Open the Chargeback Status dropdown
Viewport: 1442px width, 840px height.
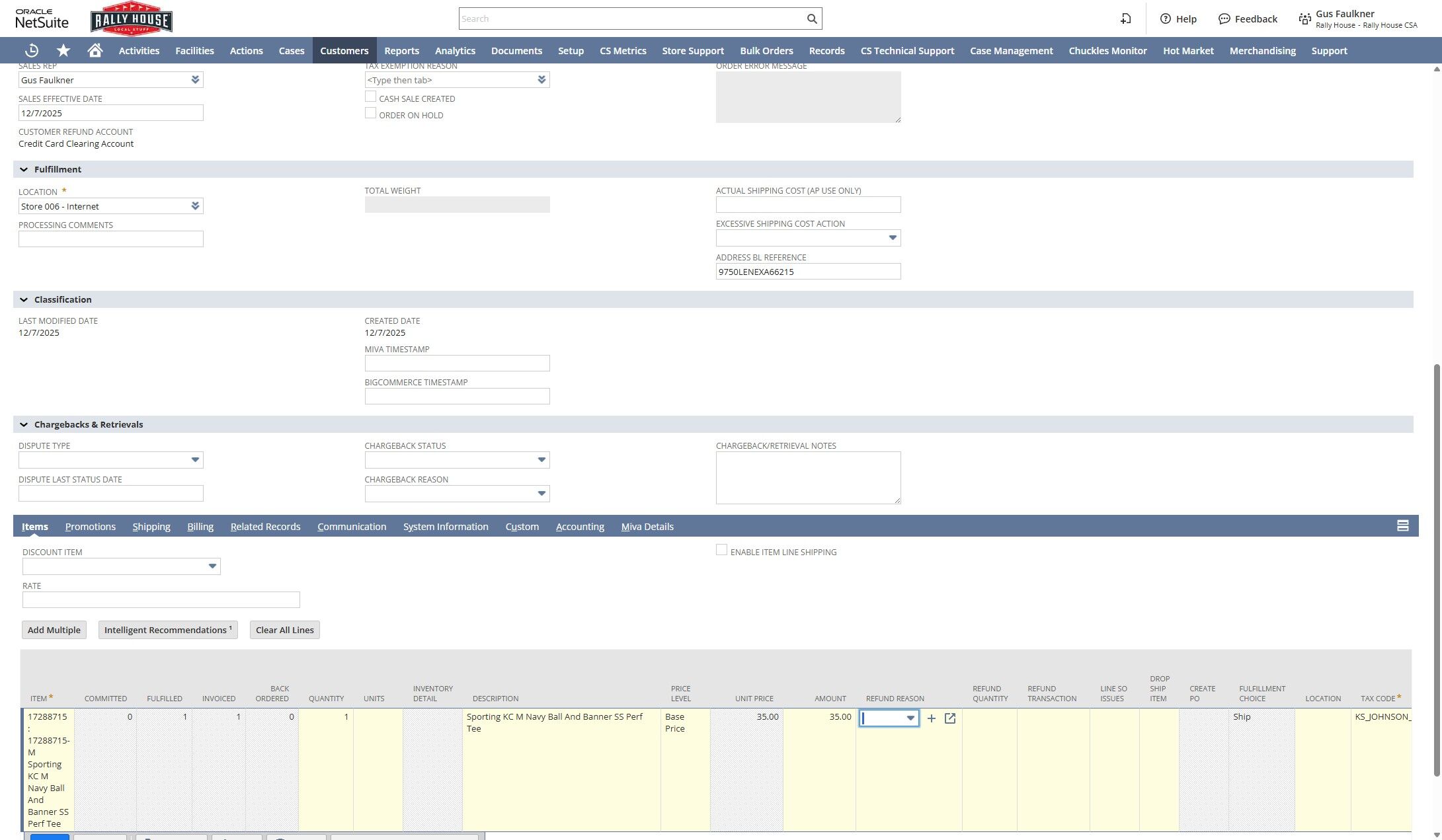click(541, 460)
